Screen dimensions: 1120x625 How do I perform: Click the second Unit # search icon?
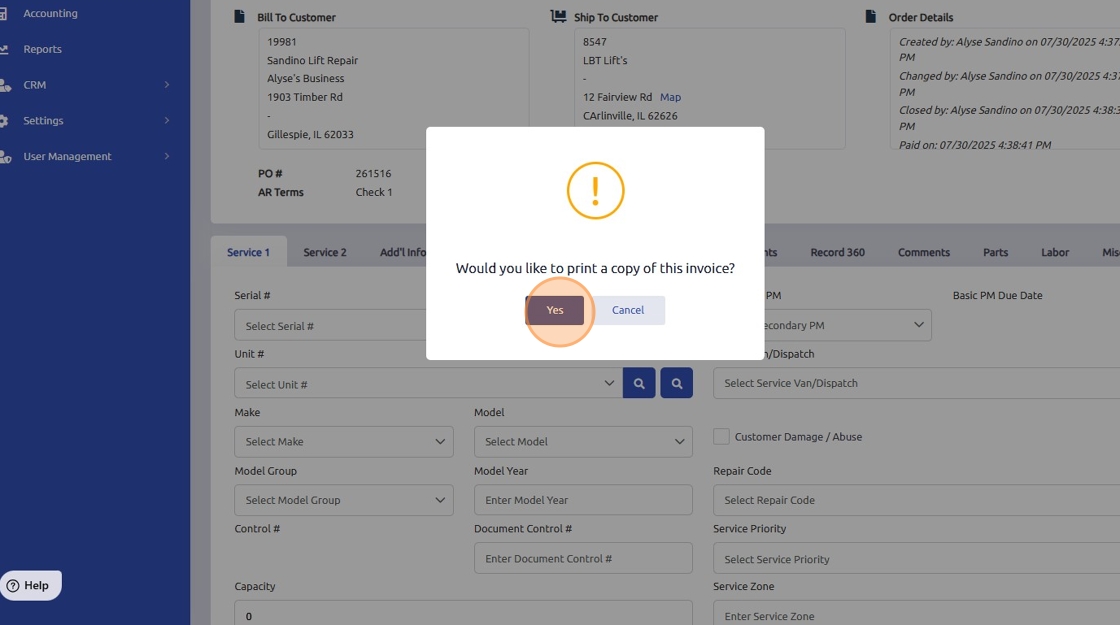pos(676,384)
